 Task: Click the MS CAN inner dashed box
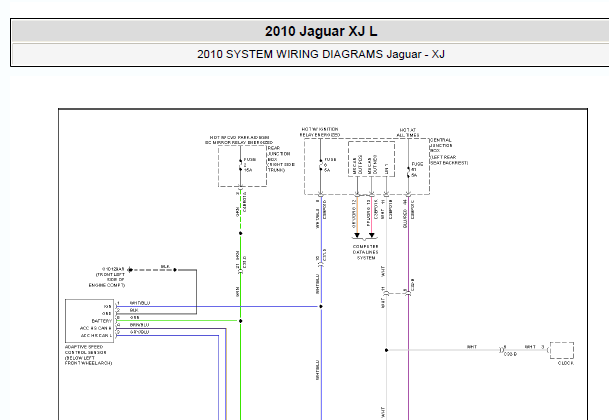coord(372,159)
